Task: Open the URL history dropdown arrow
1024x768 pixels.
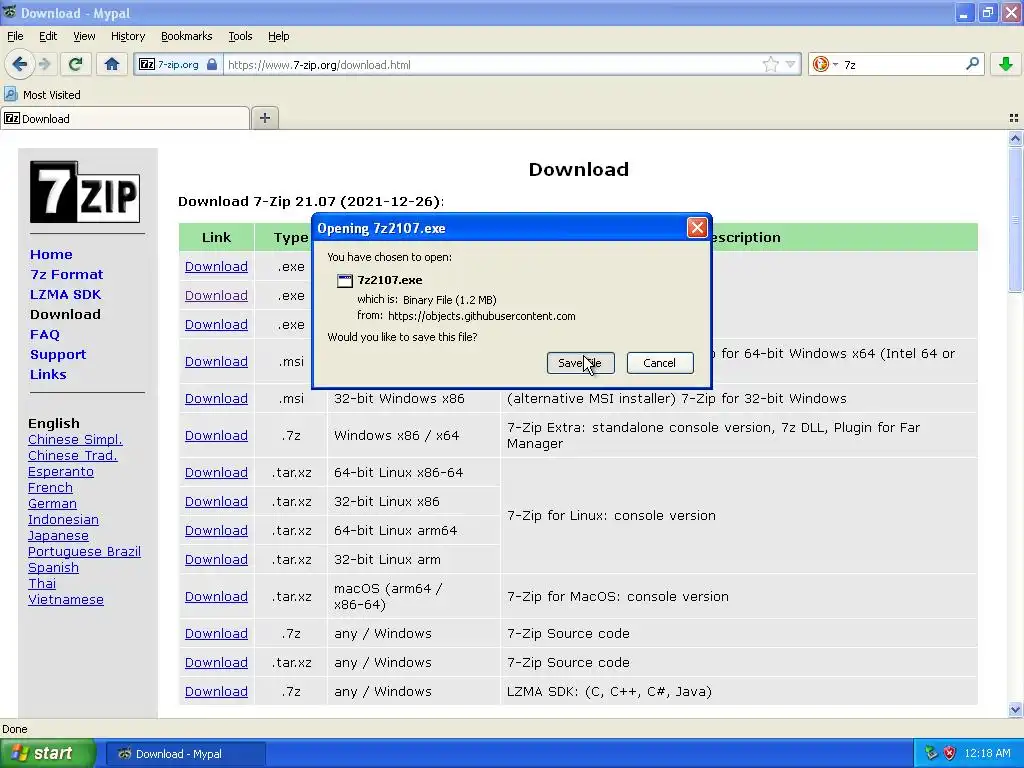Action: pos(790,64)
